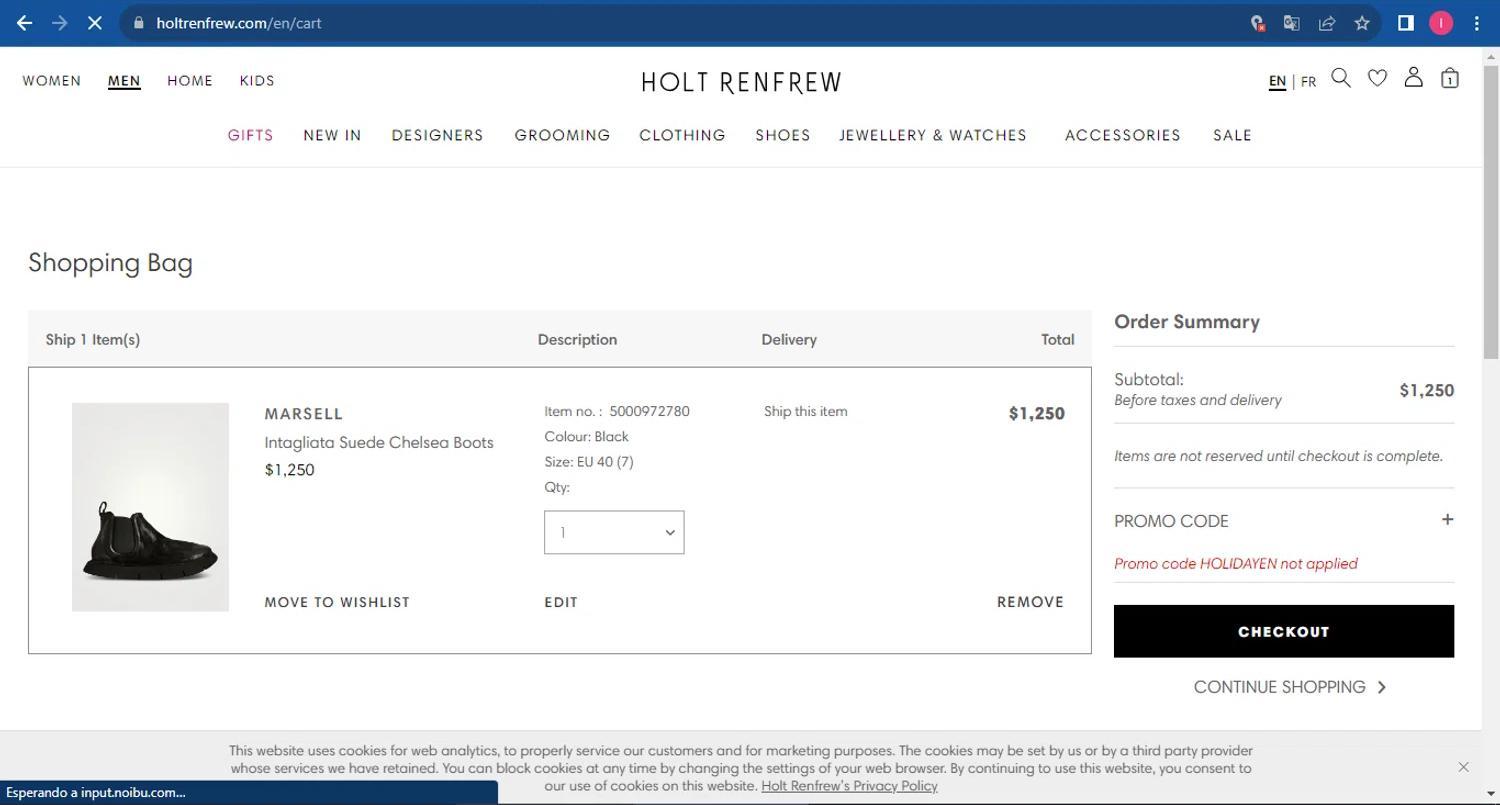Open the Shoes menu
Screen dimensions: 1500x805
[783, 135]
